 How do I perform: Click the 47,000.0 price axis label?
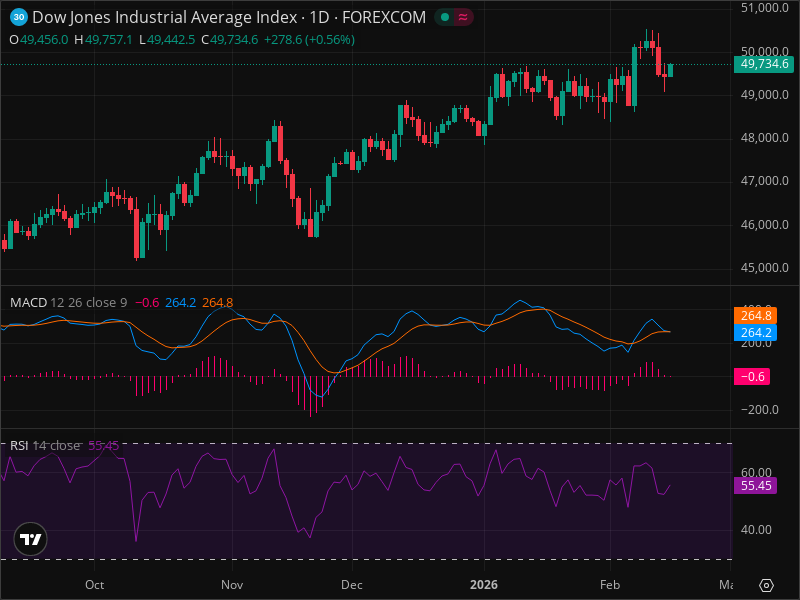pos(764,181)
